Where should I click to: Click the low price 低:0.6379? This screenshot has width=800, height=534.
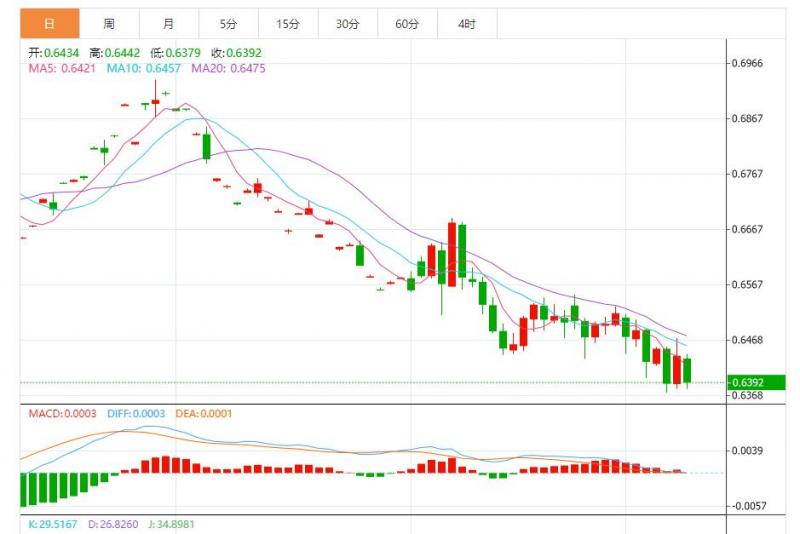[x=175, y=53]
